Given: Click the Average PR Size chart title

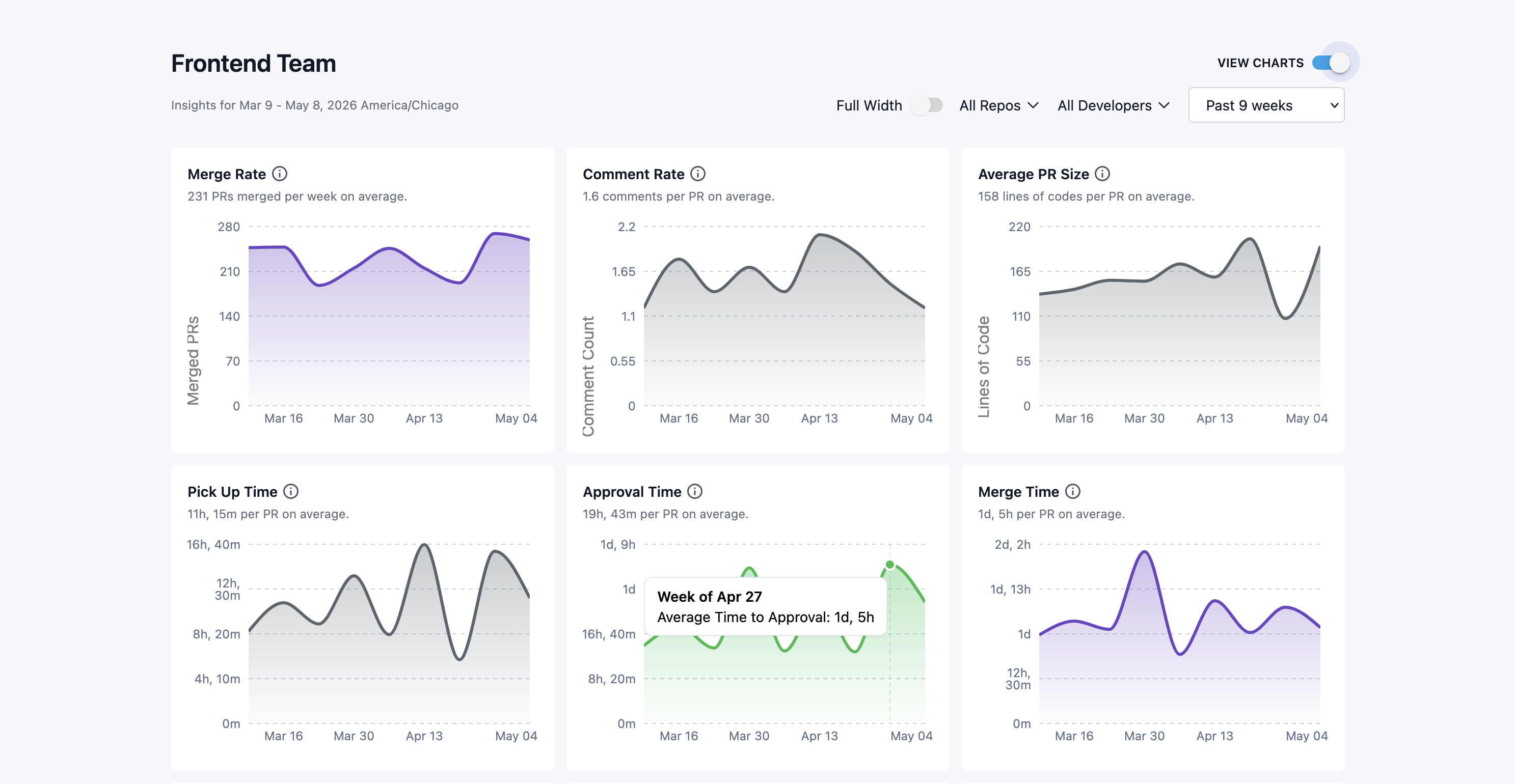Looking at the screenshot, I should [x=1033, y=174].
